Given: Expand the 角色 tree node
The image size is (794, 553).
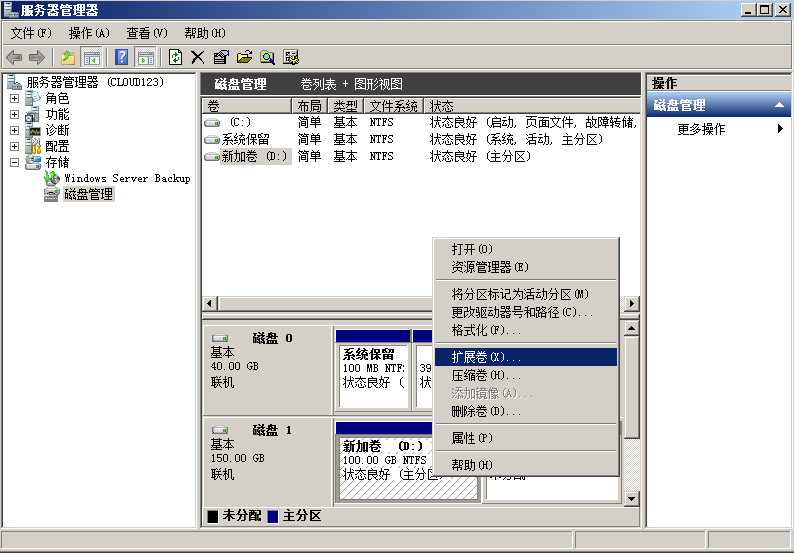Looking at the screenshot, I should 14,99.
